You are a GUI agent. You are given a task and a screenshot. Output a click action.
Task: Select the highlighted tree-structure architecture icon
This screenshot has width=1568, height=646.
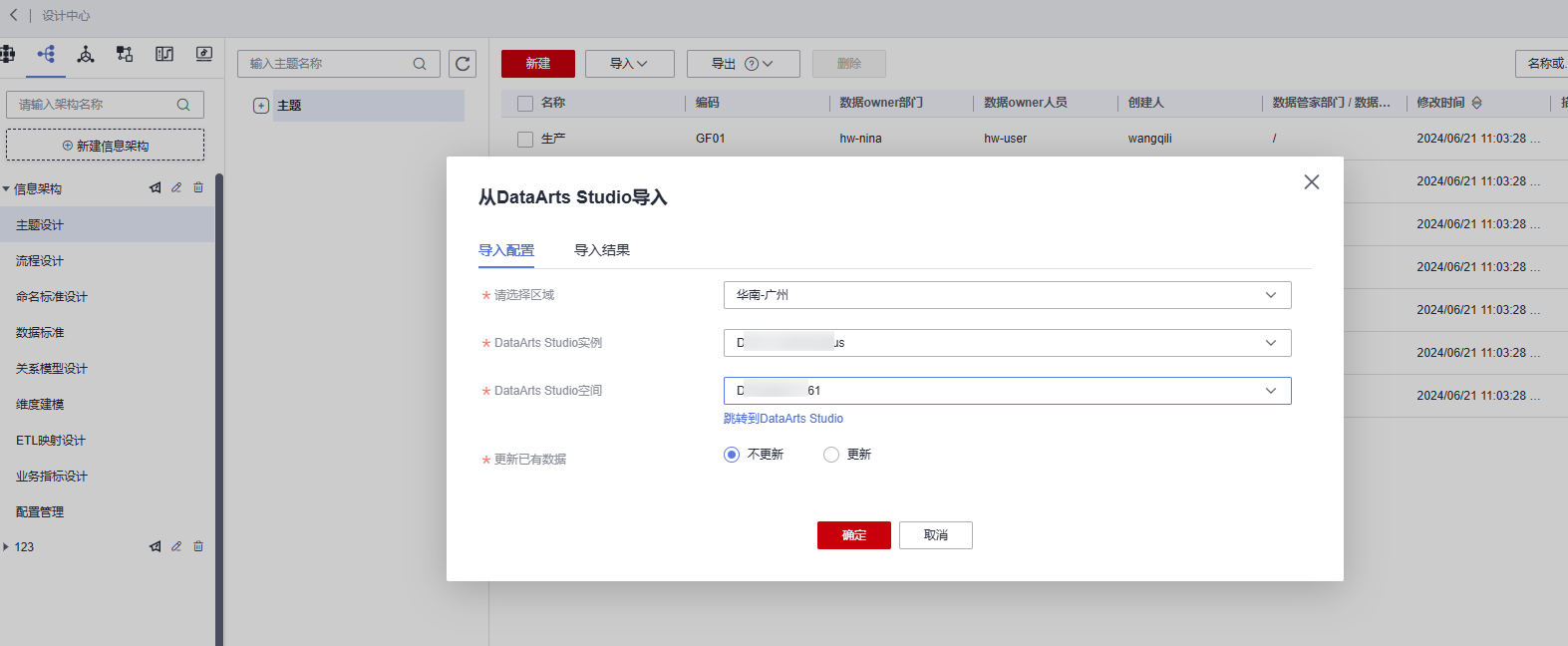[46, 54]
